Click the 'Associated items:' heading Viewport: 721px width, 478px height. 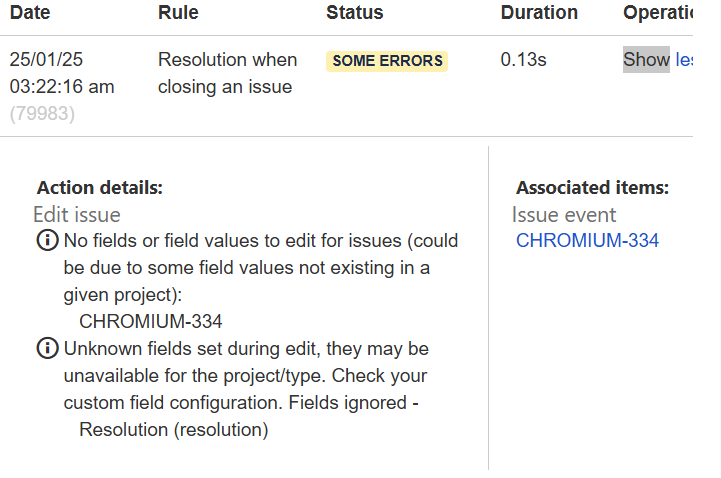592,188
